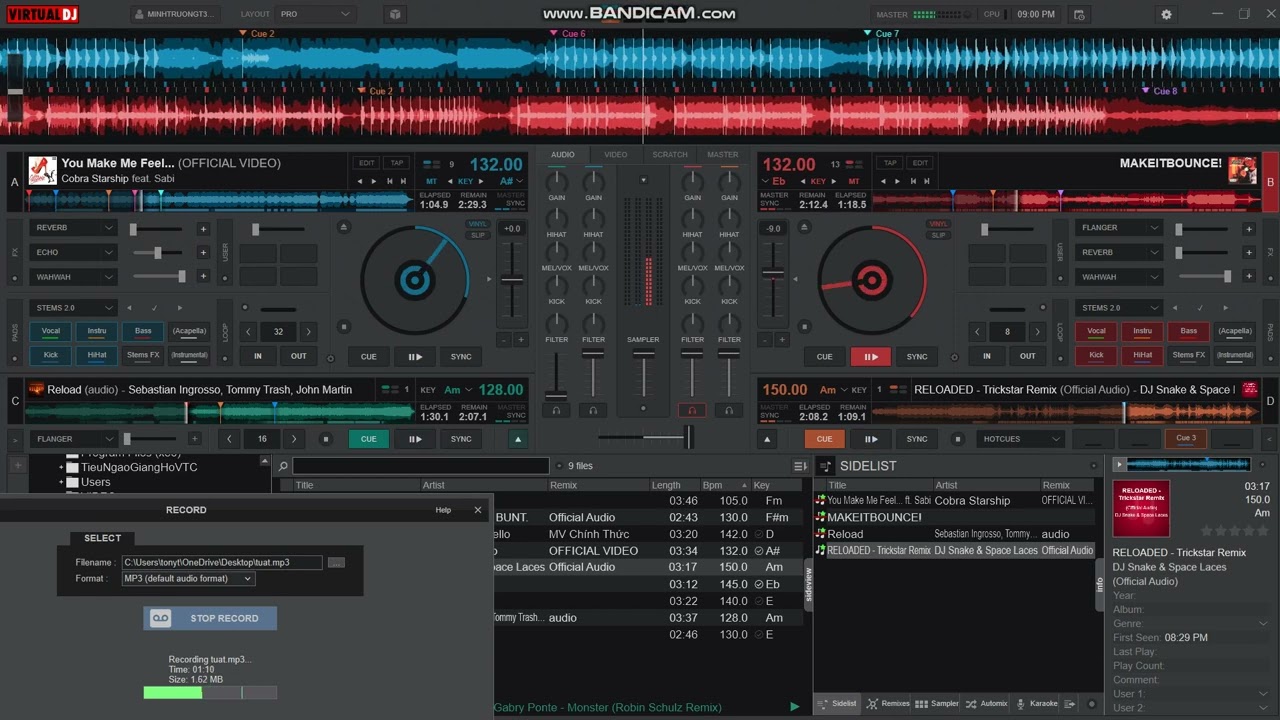Click the pitch minus button on deck A
The width and height of the screenshot is (1280, 720).
pyautogui.click(x=503, y=340)
